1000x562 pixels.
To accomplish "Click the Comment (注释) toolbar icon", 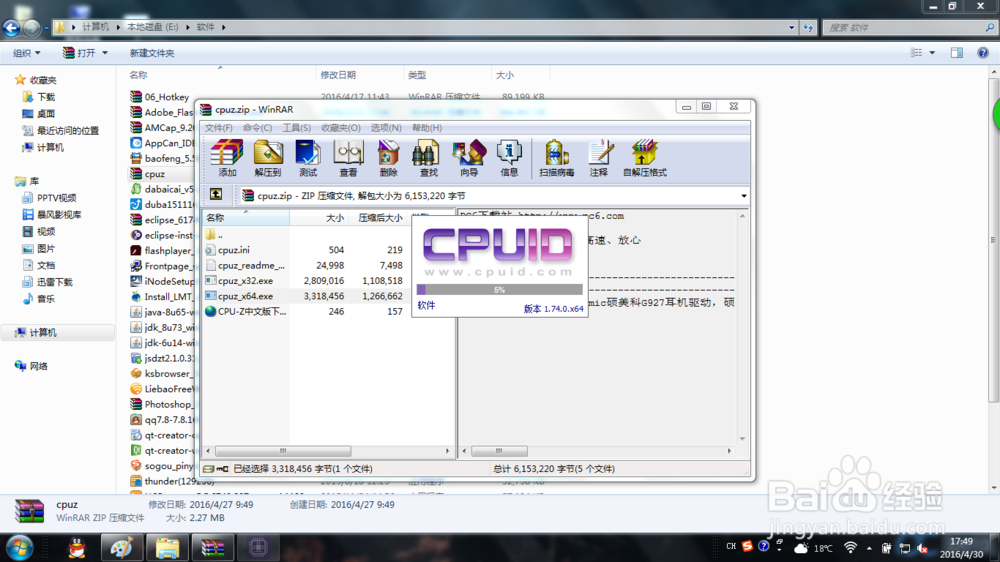I will (599, 158).
